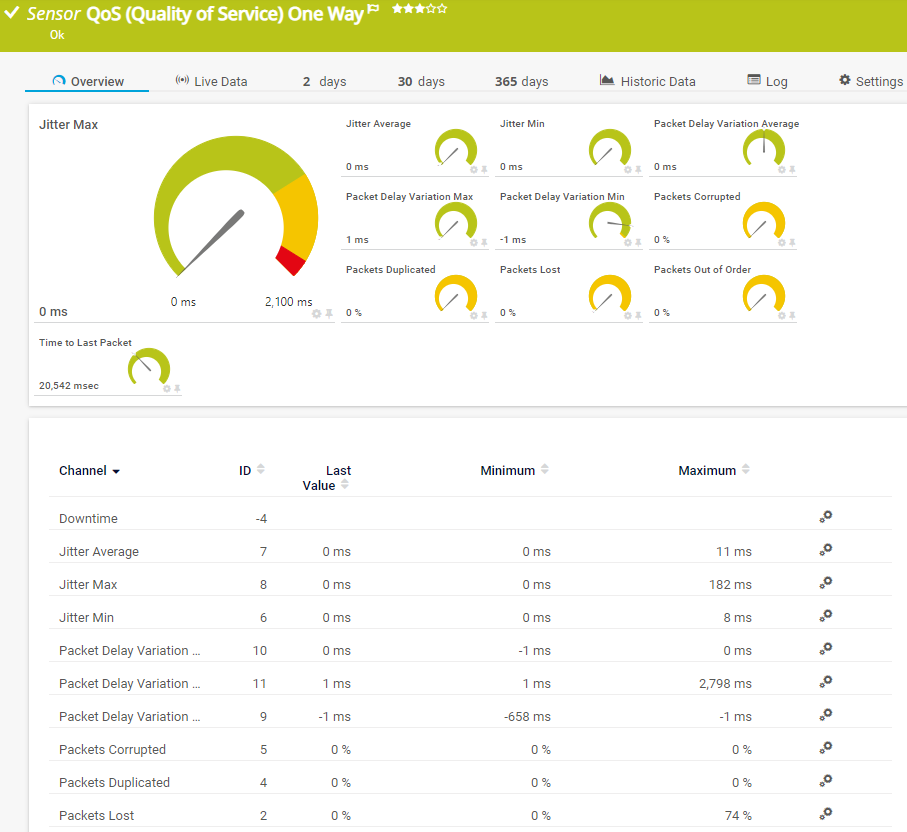Open settings gear for Jitter Average row
Screen dimensions: 907x832
tap(826, 550)
